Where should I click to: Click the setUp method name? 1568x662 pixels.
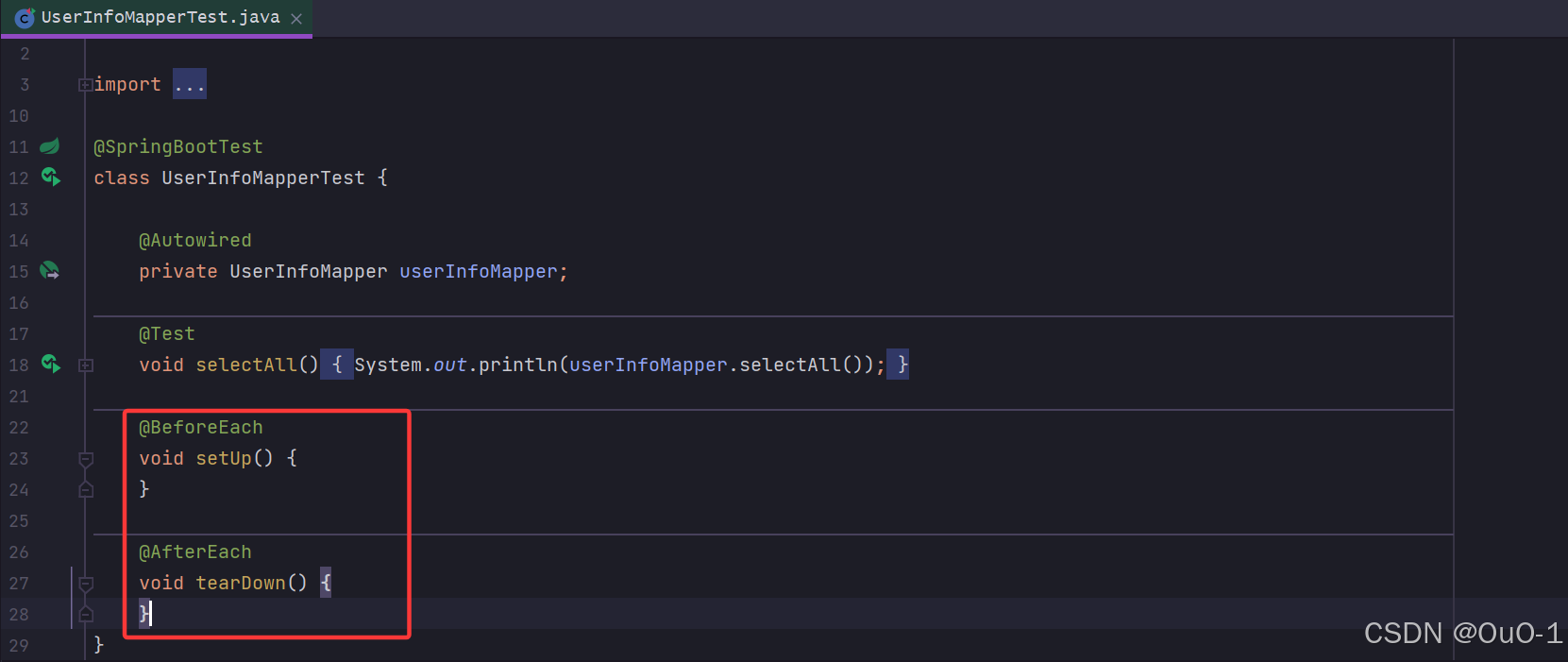tap(224, 458)
